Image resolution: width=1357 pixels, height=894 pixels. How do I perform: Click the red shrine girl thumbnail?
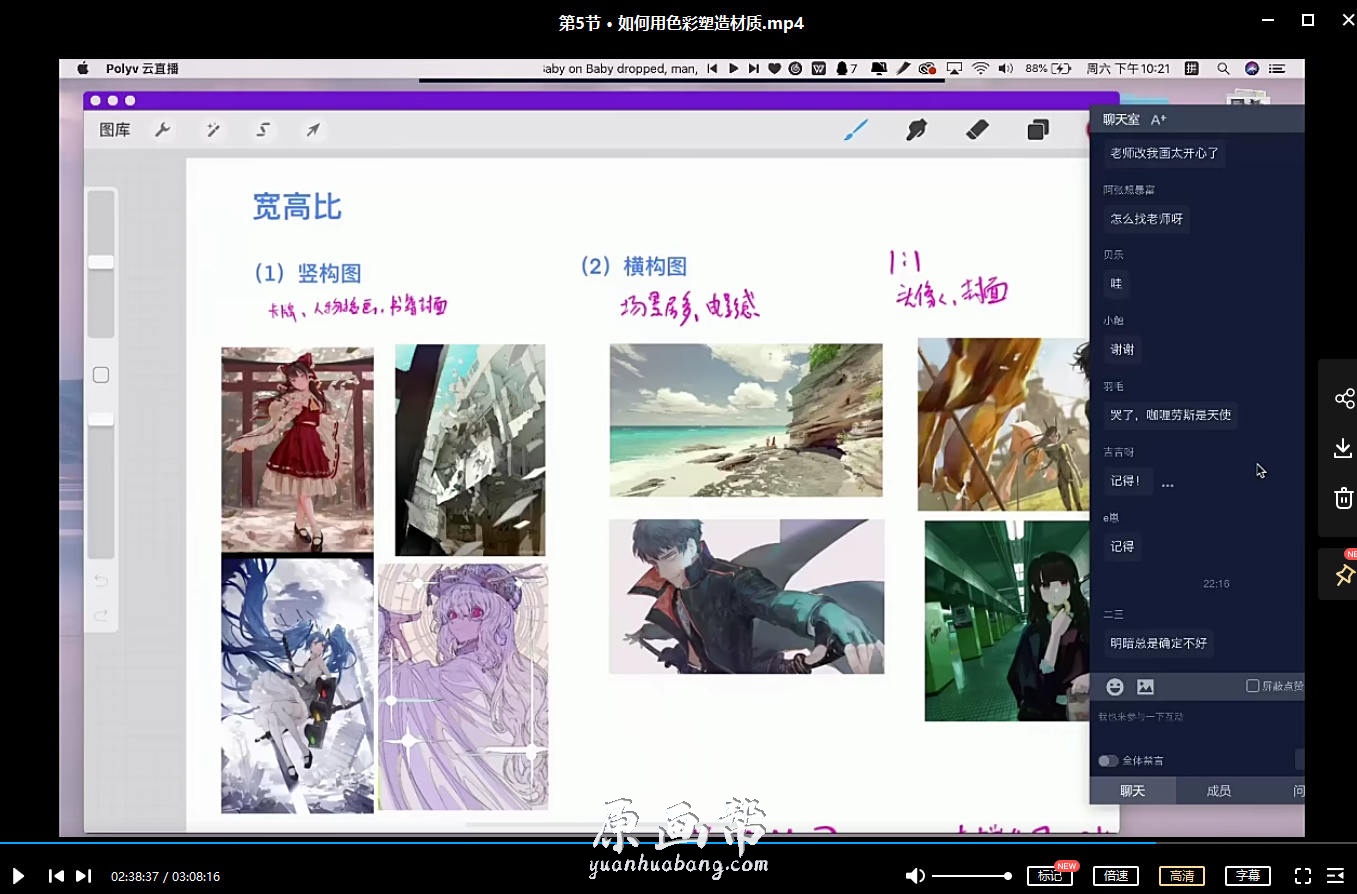click(297, 450)
